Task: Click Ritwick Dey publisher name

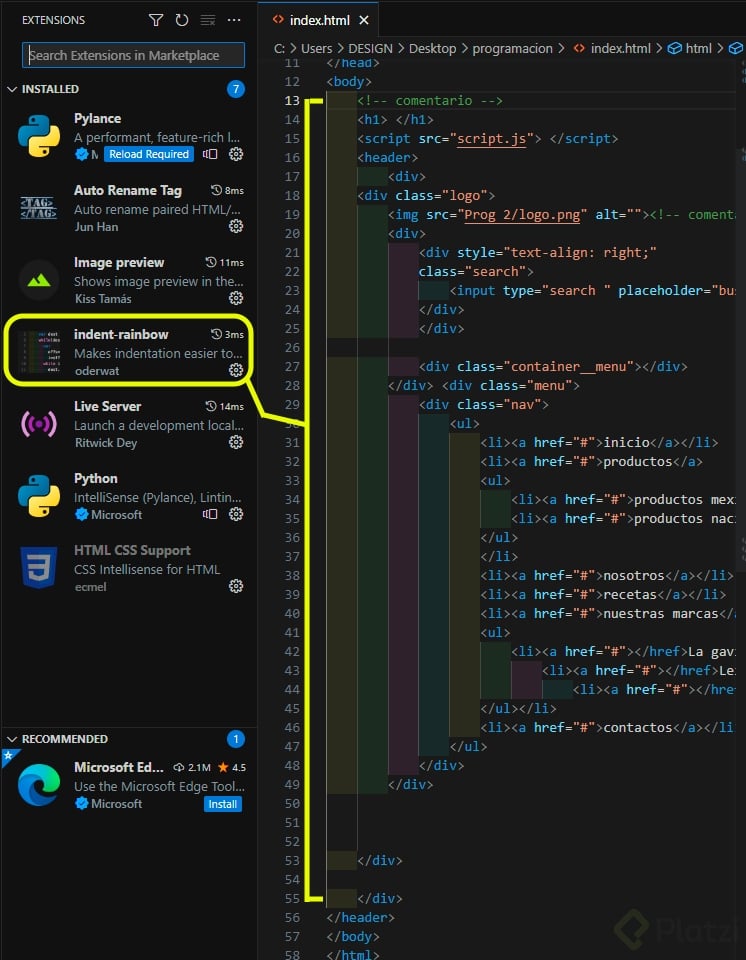Action: coord(106,443)
